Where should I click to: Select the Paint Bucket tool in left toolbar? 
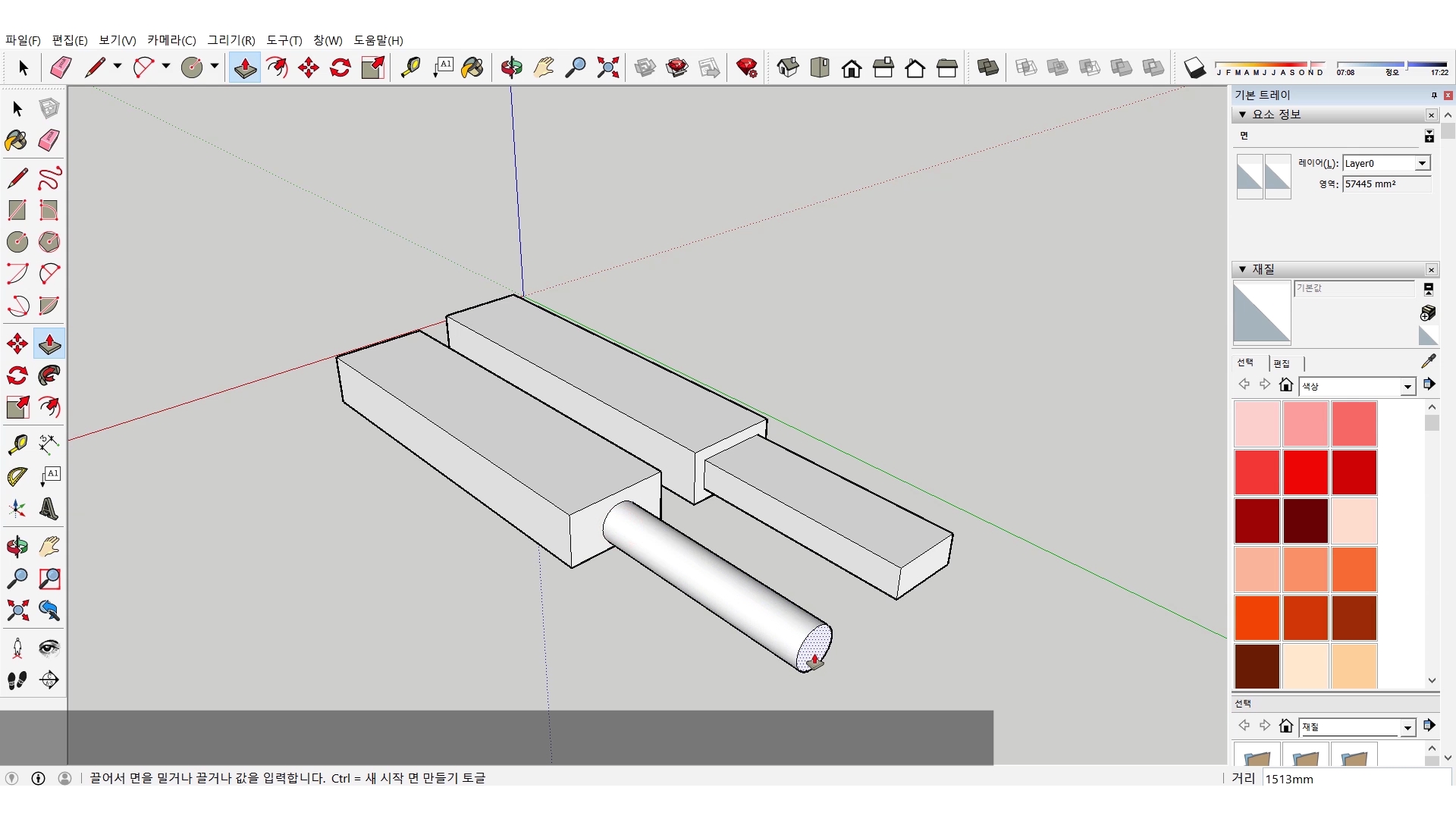coord(17,140)
